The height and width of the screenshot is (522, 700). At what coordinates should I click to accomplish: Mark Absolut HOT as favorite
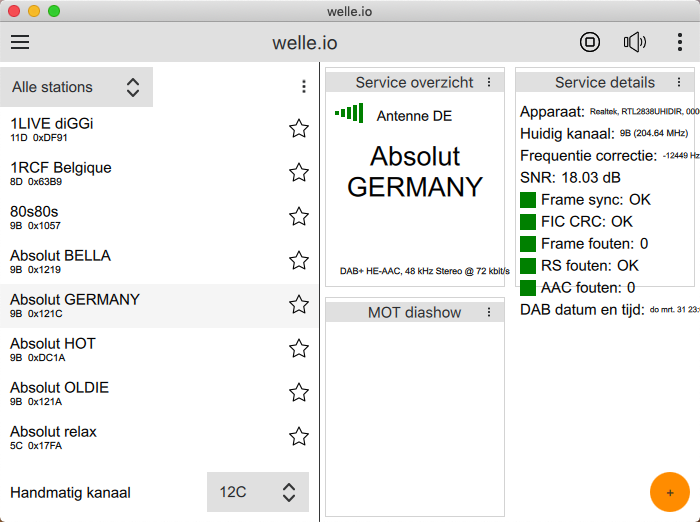299,349
